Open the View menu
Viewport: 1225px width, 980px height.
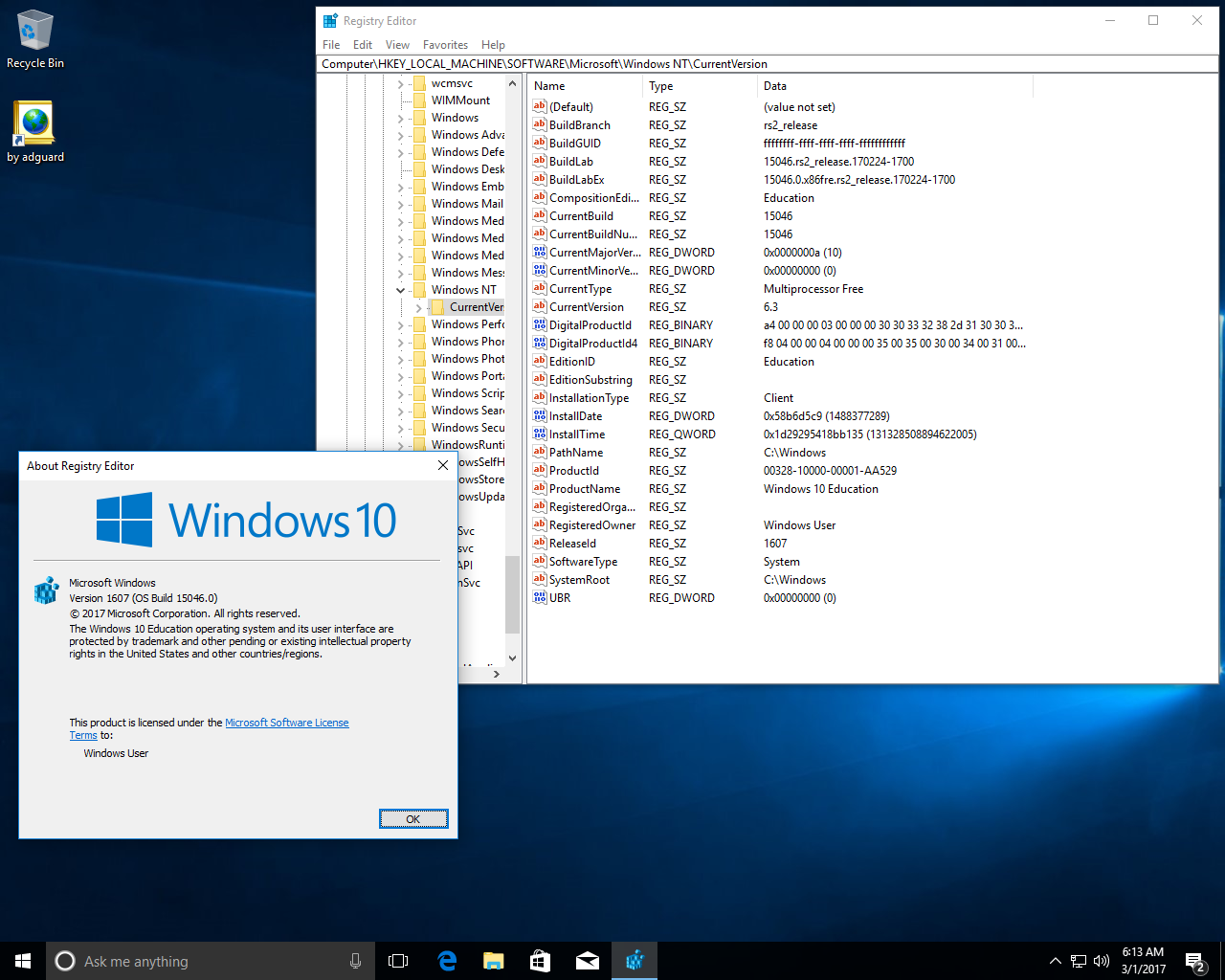tap(397, 45)
